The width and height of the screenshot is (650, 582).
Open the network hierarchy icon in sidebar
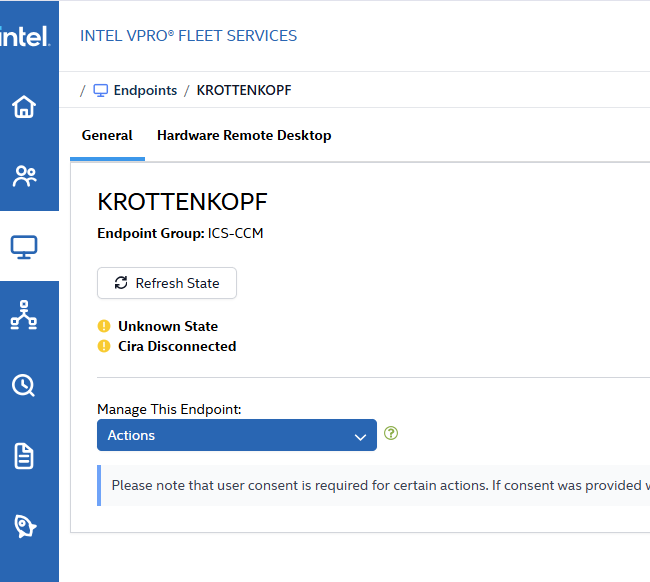point(24,315)
